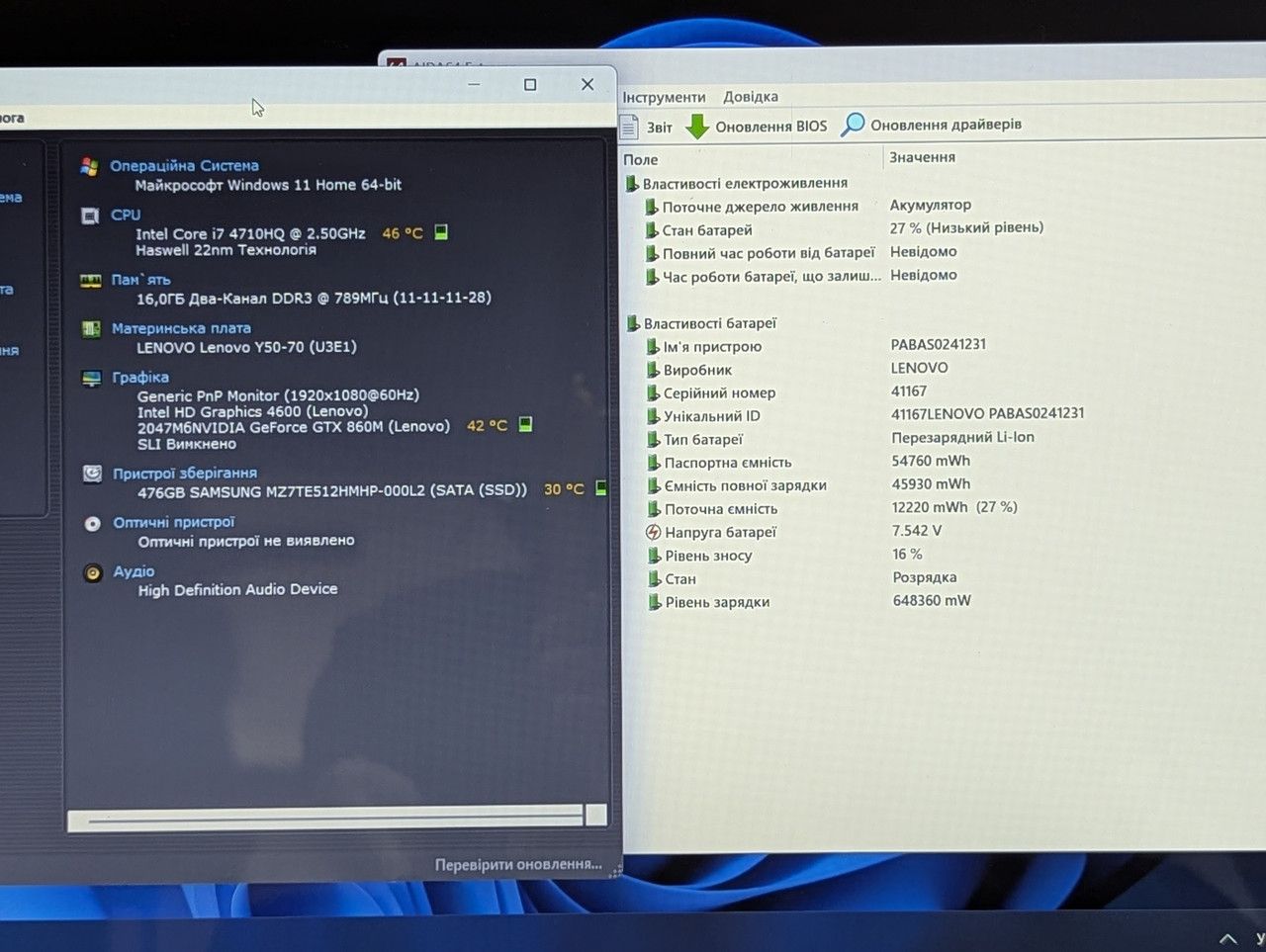The width and height of the screenshot is (1266, 952).
Task: Click the NVIDIA GeForce GTX 860M entry
Action: tap(294, 426)
